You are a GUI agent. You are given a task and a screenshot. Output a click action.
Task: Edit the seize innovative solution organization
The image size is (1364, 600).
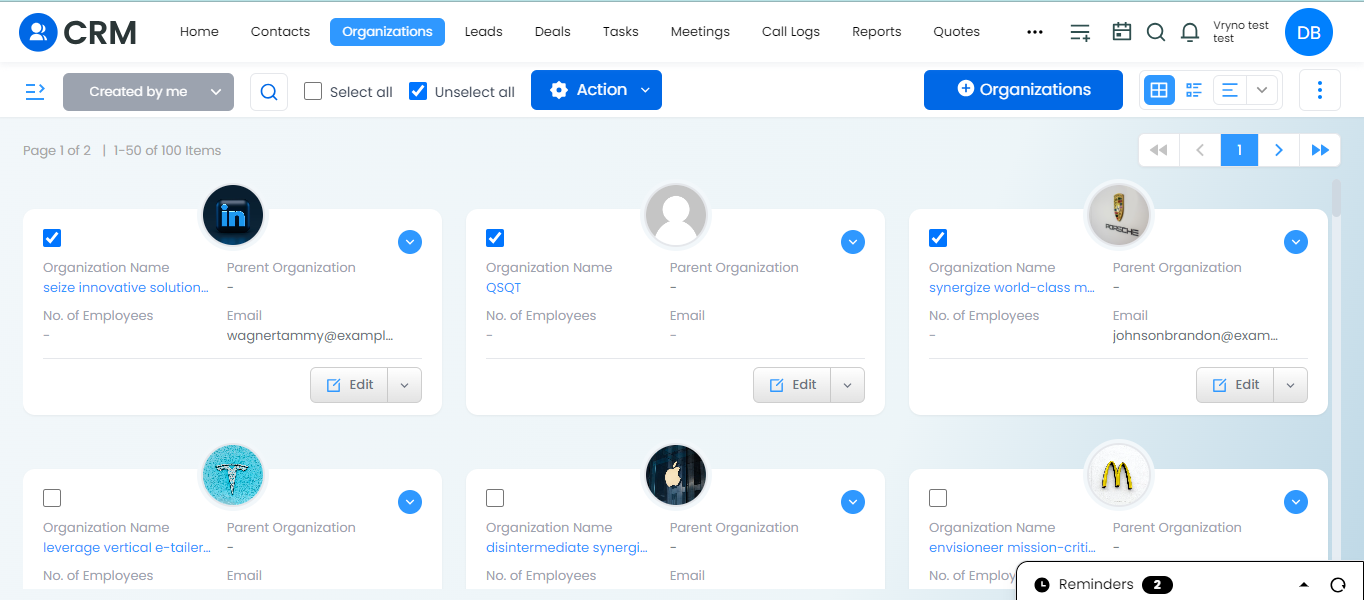349,385
